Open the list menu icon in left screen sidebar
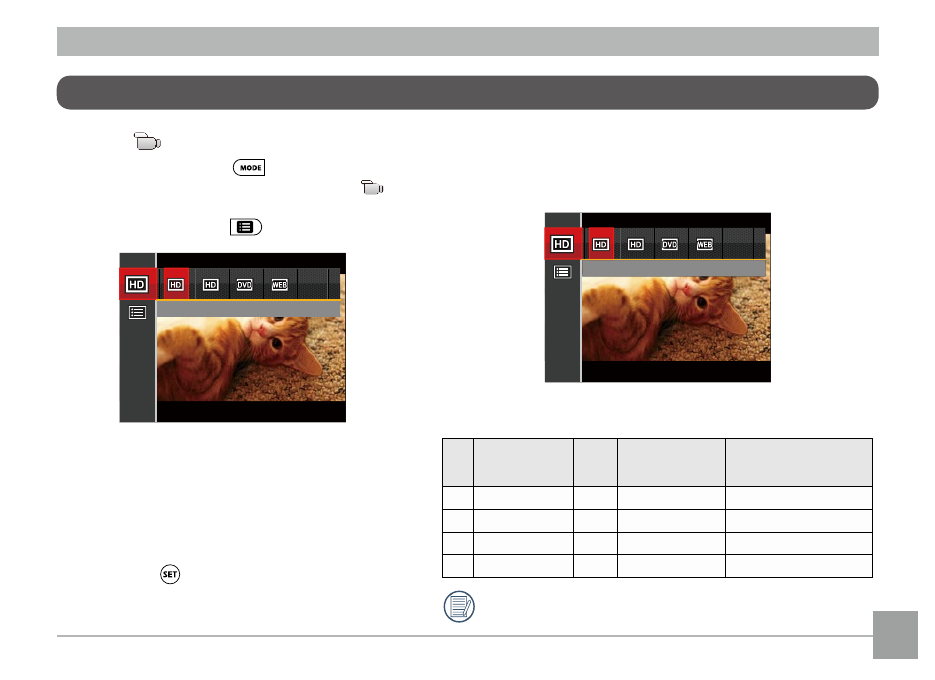 (137, 313)
